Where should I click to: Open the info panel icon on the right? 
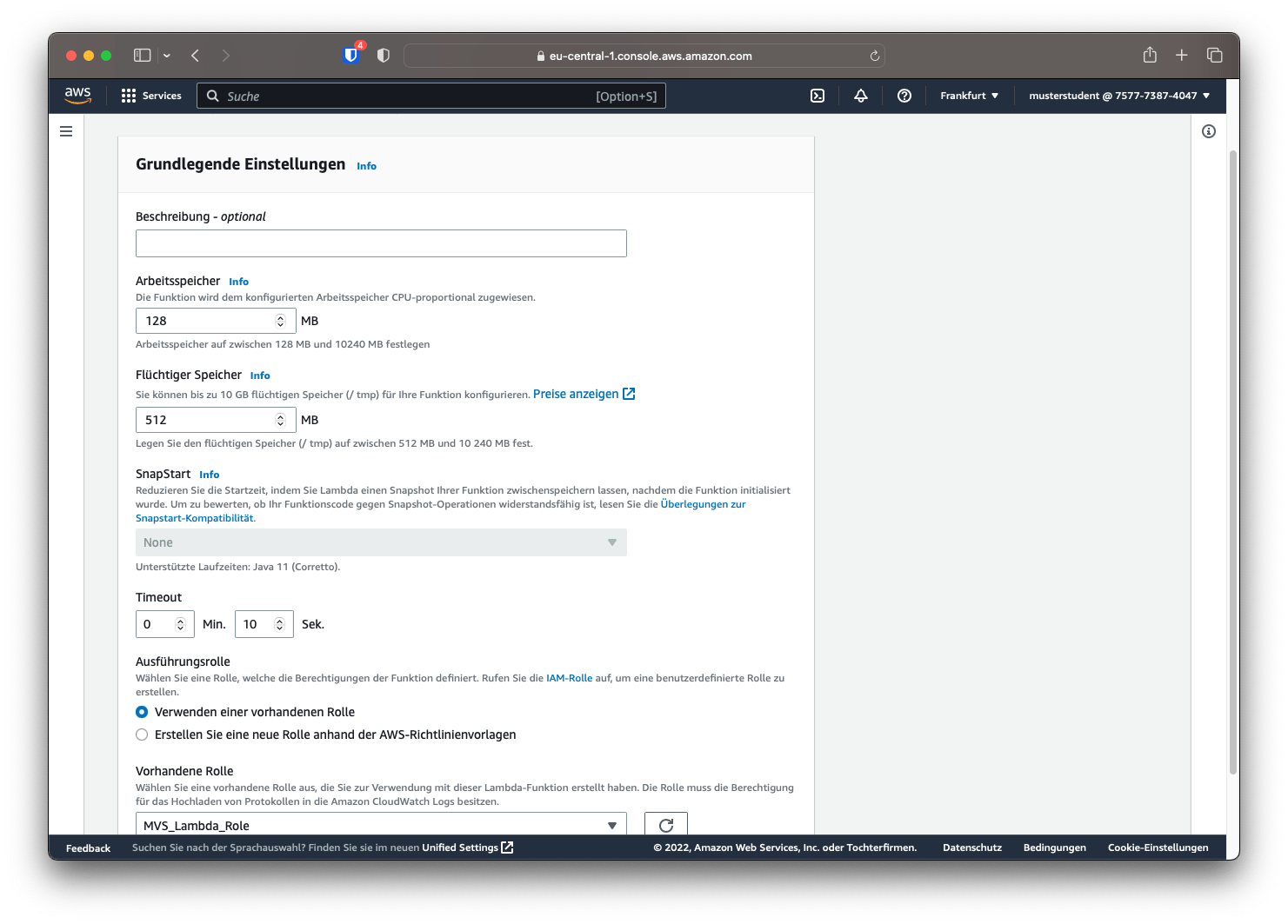(x=1208, y=130)
